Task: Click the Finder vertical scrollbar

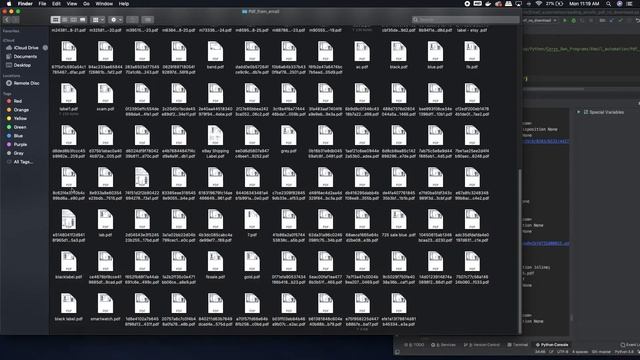Action: [x=520, y=251]
